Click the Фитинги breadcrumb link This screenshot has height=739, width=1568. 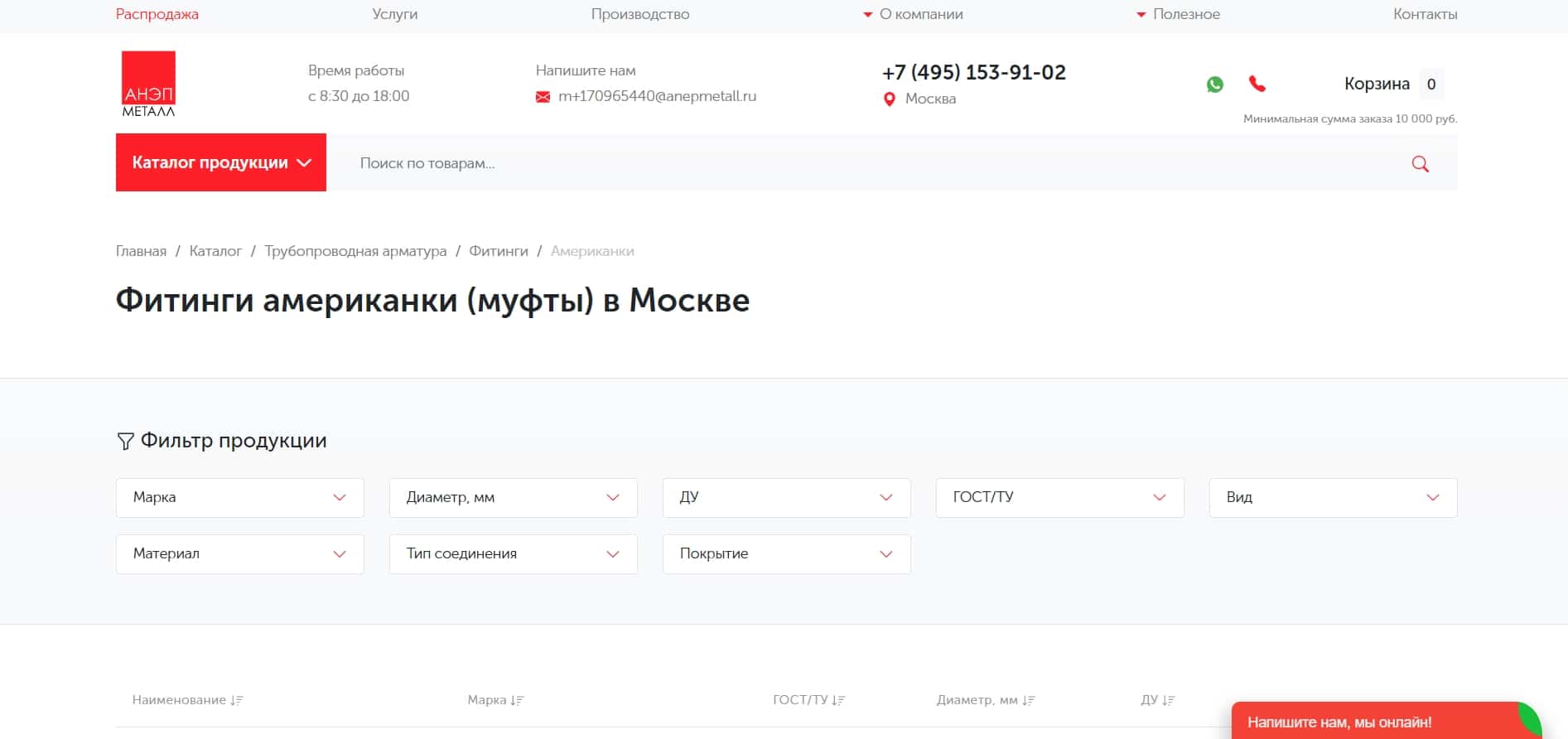[499, 251]
